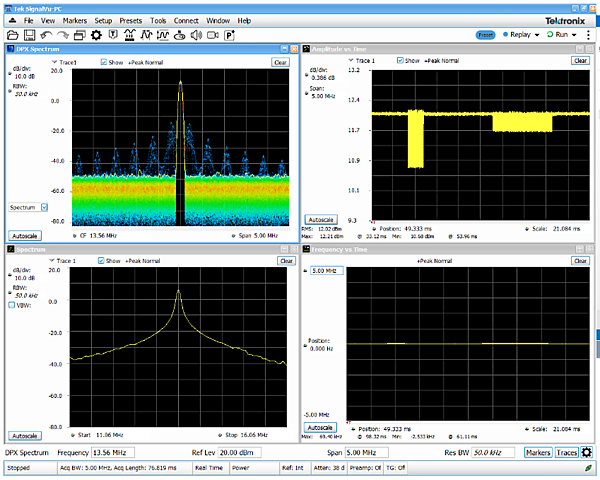Viewport: 600px width, 480px height.
Task: Click the save disk icon in toolbar
Action: [x=29, y=35]
